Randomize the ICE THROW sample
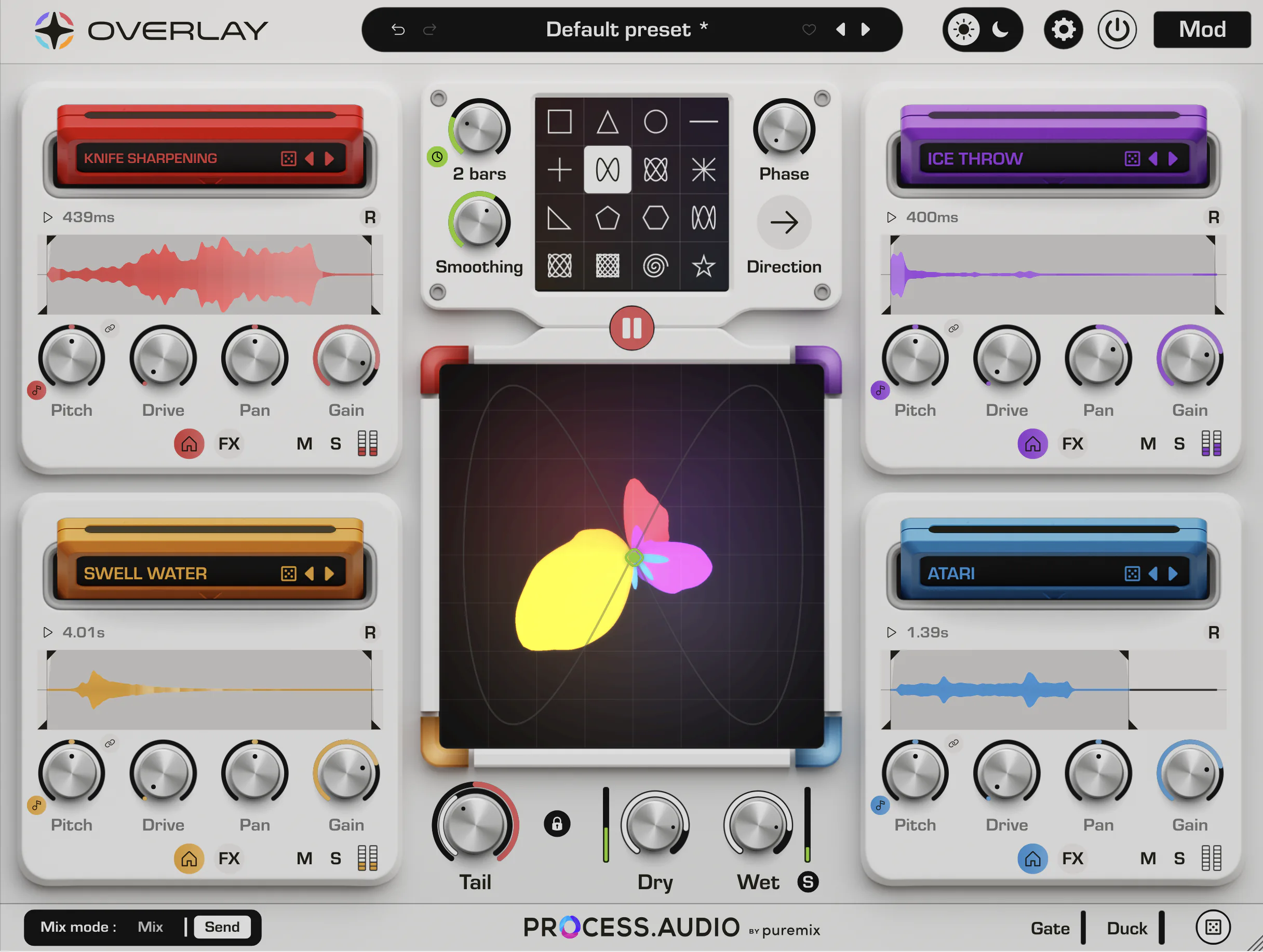The height and width of the screenshot is (952, 1263). tap(1132, 158)
